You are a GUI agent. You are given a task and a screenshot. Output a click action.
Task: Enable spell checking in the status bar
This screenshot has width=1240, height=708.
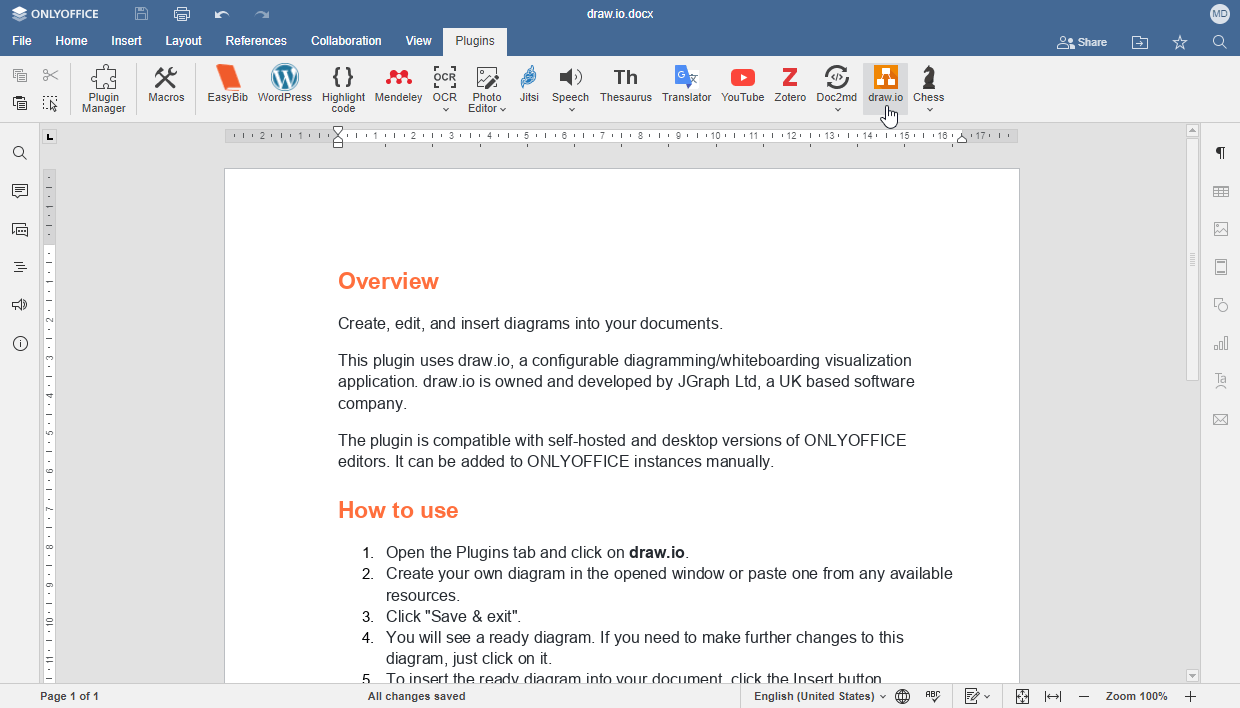tap(933, 696)
